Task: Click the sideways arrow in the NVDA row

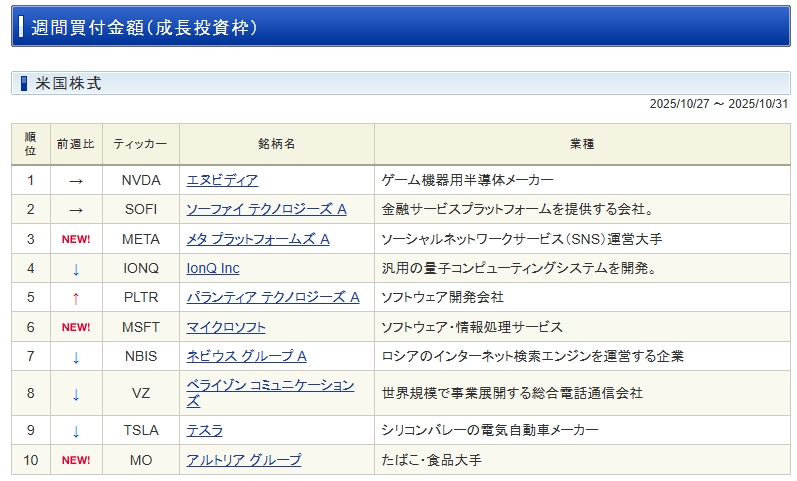Action: (x=76, y=181)
